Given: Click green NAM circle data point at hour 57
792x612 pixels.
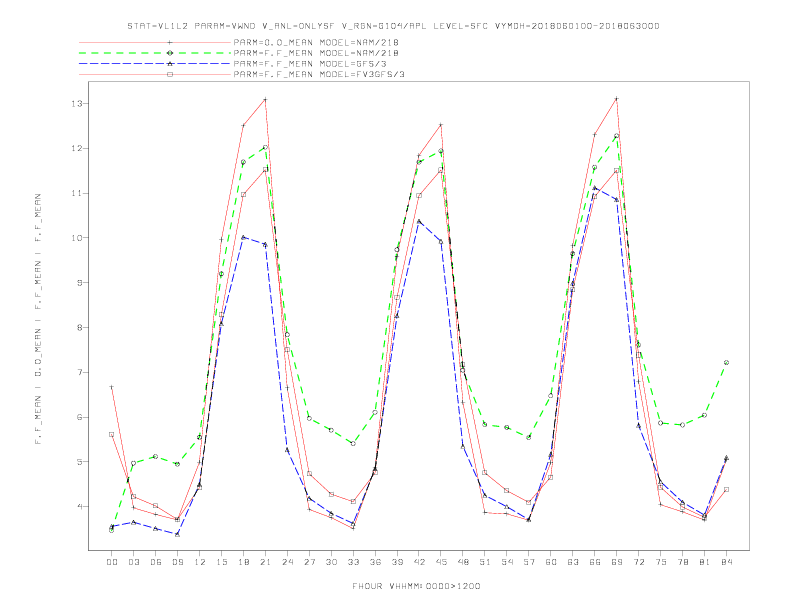Looking at the screenshot, I should pyautogui.click(x=529, y=437).
